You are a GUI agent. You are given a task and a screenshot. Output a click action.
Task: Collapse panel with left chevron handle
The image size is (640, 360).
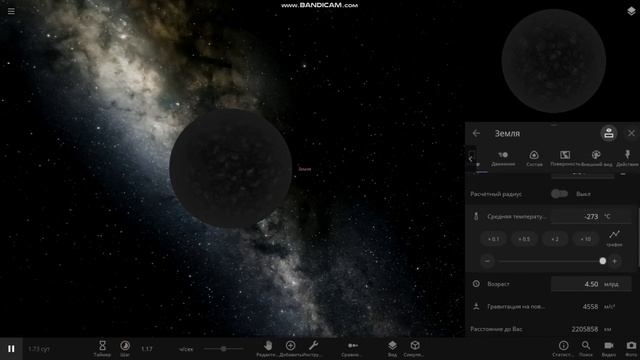(x=471, y=158)
